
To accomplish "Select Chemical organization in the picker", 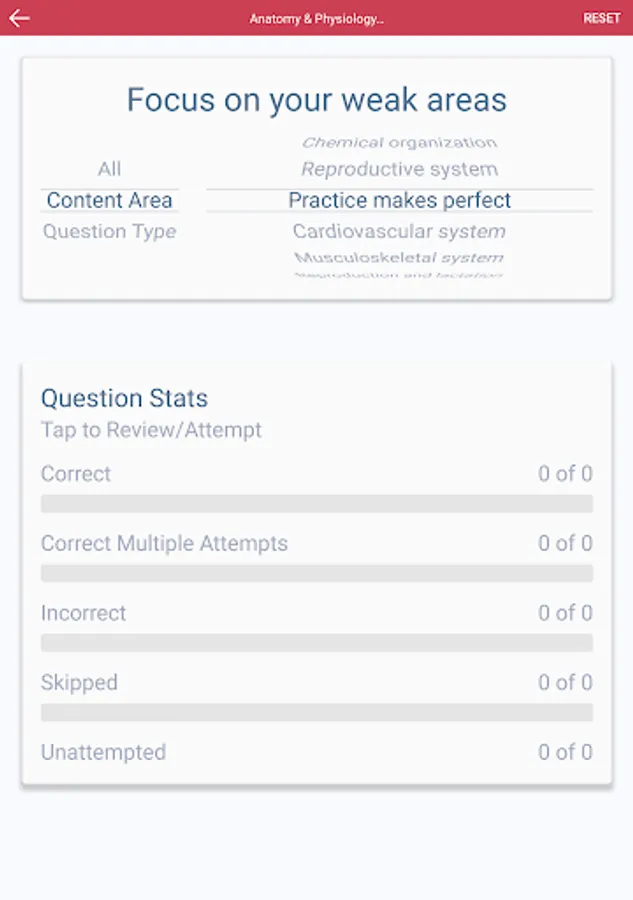I will (399, 143).
